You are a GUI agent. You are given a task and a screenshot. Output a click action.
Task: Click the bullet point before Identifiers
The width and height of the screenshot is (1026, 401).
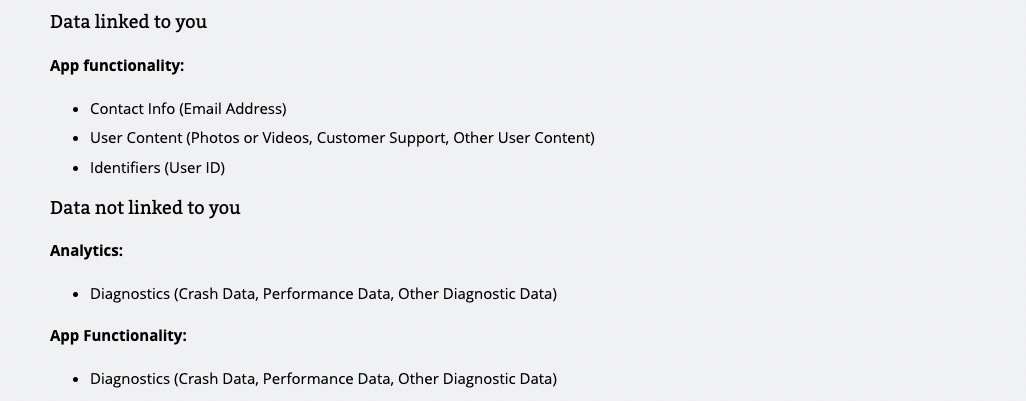tap(76, 169)
